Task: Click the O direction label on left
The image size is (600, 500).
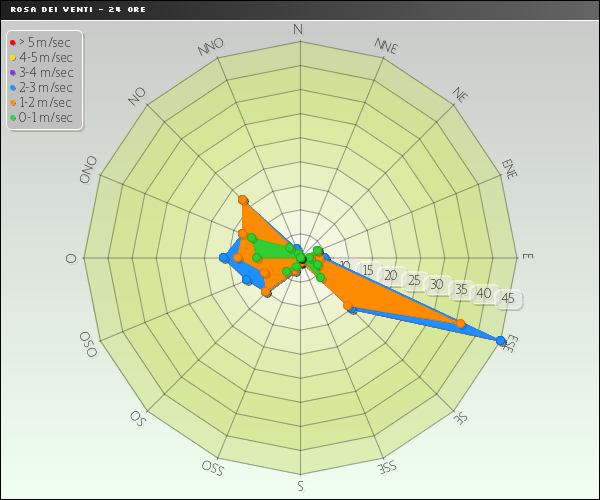Action: [71, 258]
